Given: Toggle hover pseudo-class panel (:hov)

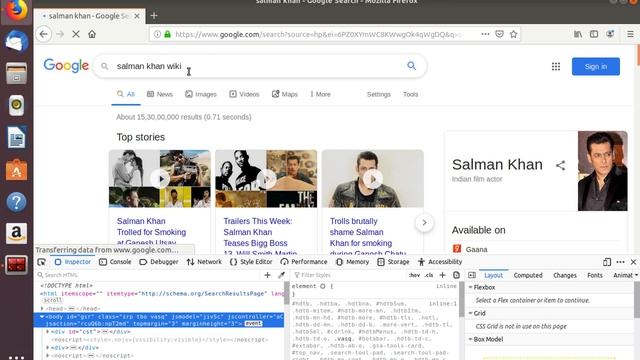Looking at the screenshot, I should (x=414, y=275).
